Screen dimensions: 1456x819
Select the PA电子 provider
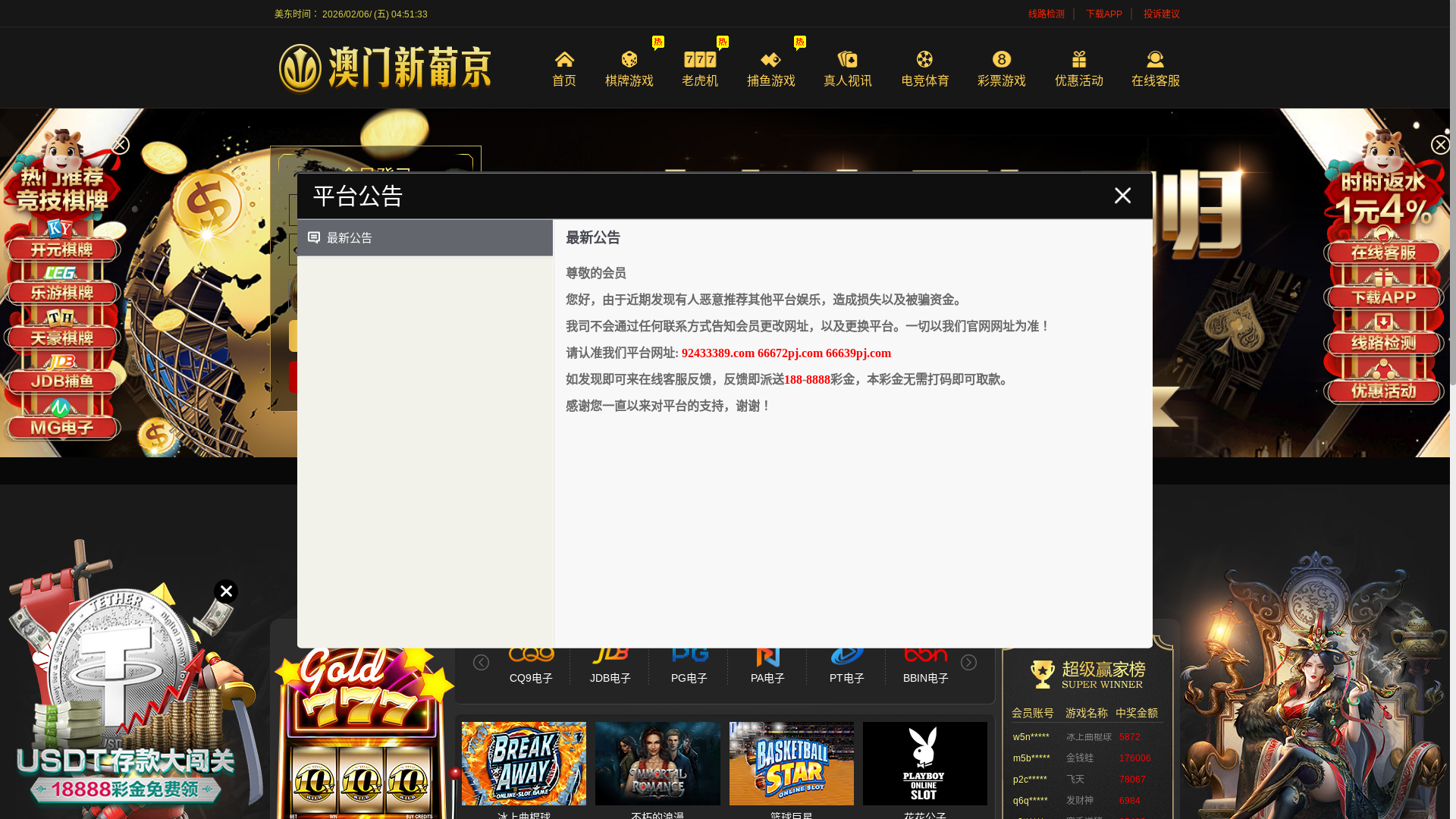point(767,666)
